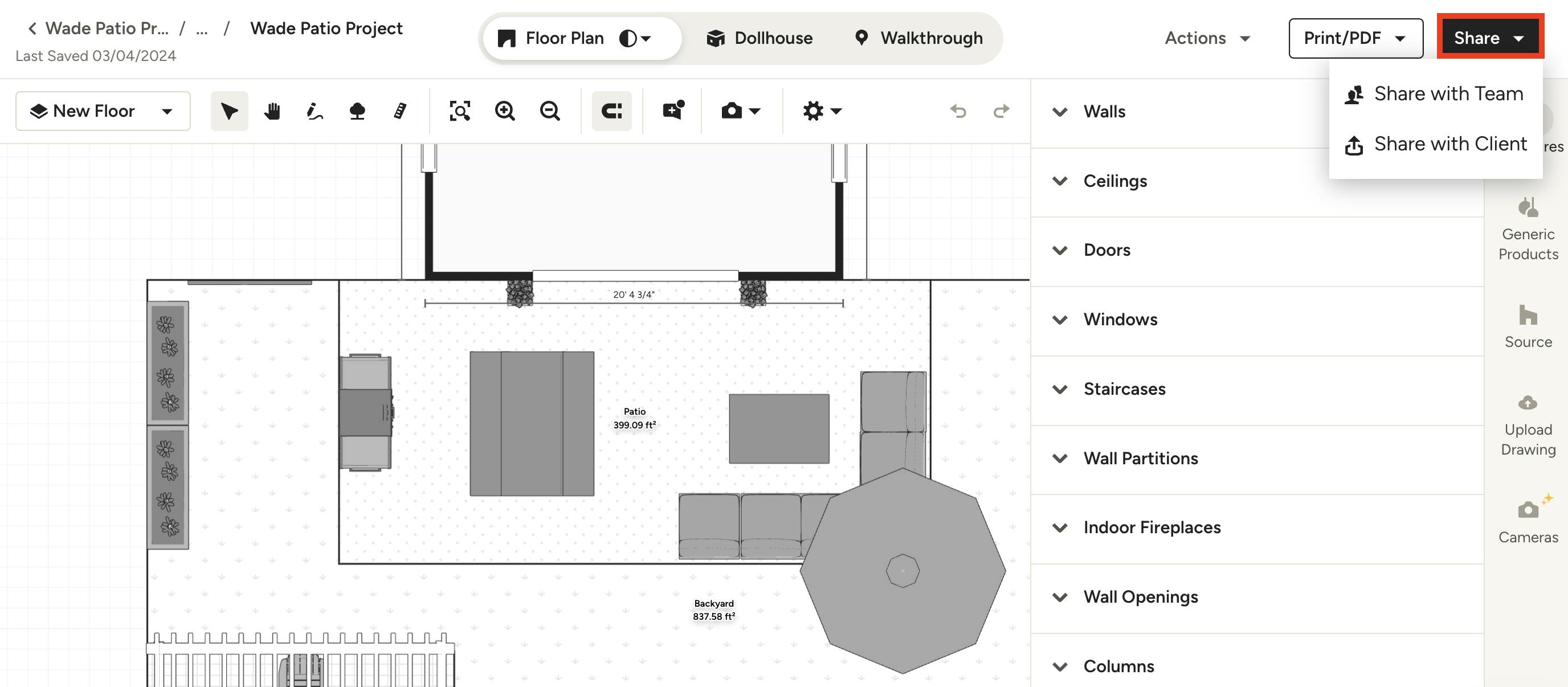Open the Print/PDF dialog
The height and width of the screenshot is (687, 1568).
(1354, 37)
